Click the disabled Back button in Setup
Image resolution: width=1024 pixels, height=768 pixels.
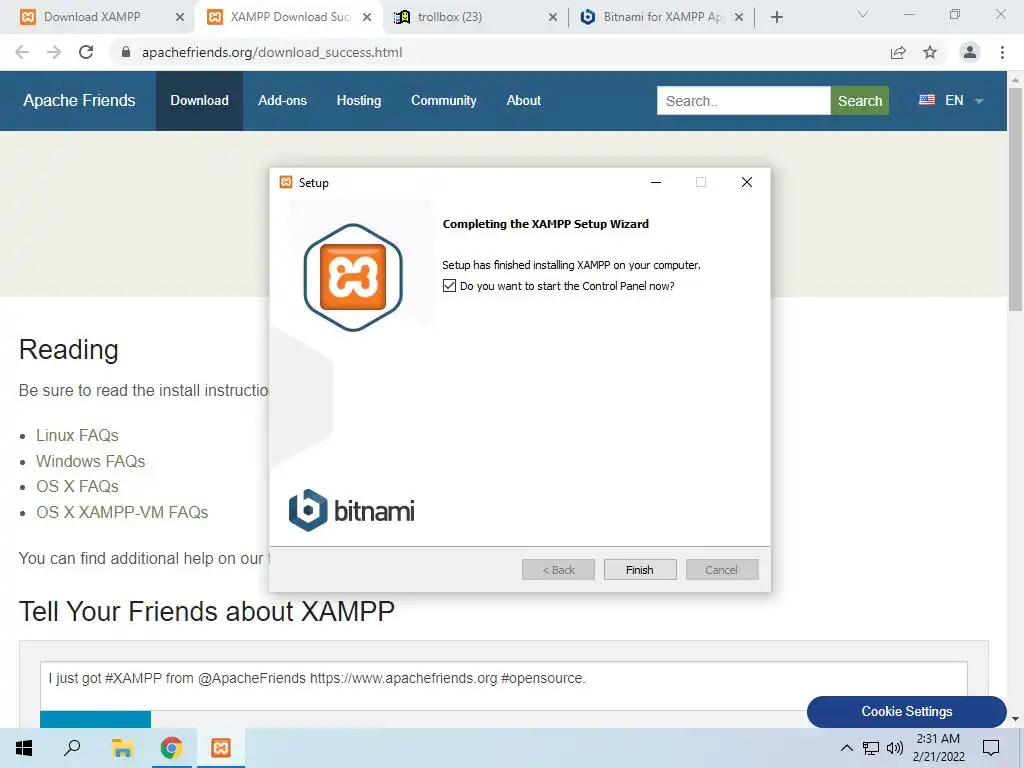[x=558, y=569]
